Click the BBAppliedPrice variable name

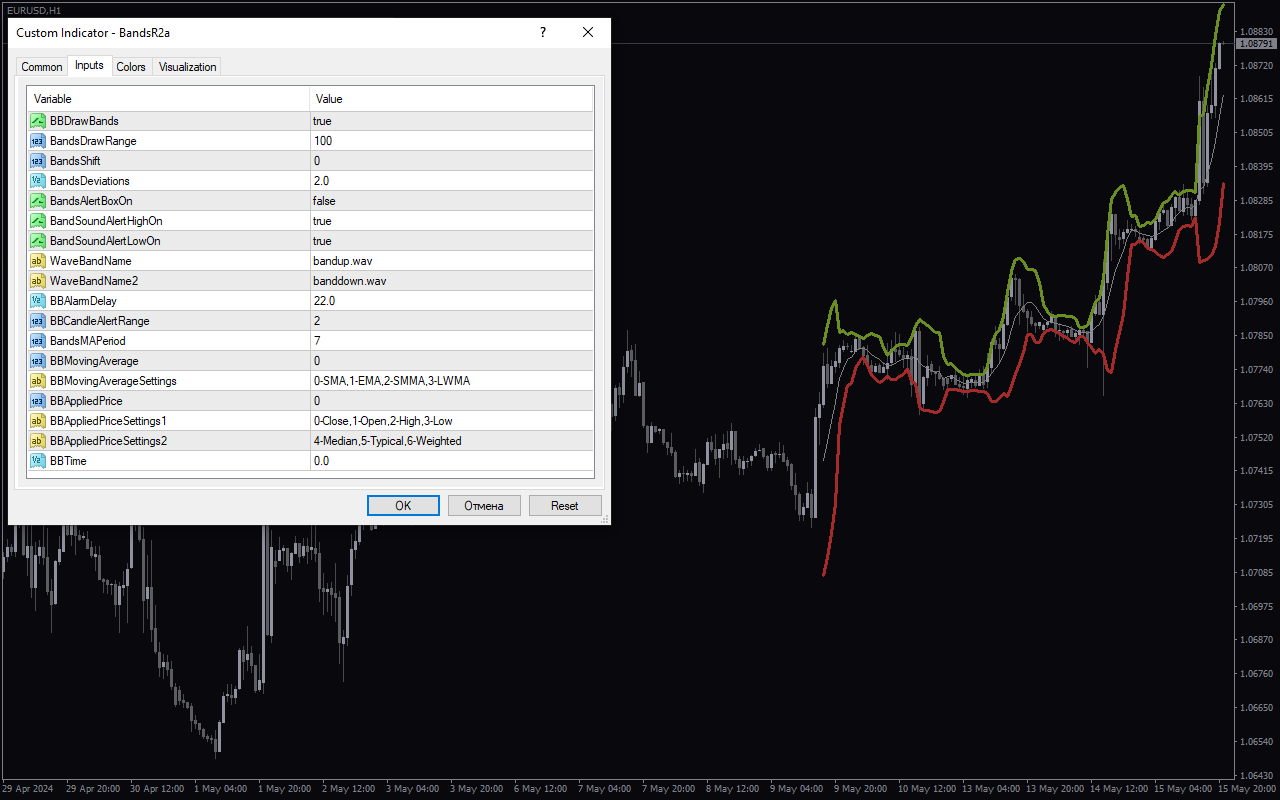pyautogui.click(x=86, y=401)
